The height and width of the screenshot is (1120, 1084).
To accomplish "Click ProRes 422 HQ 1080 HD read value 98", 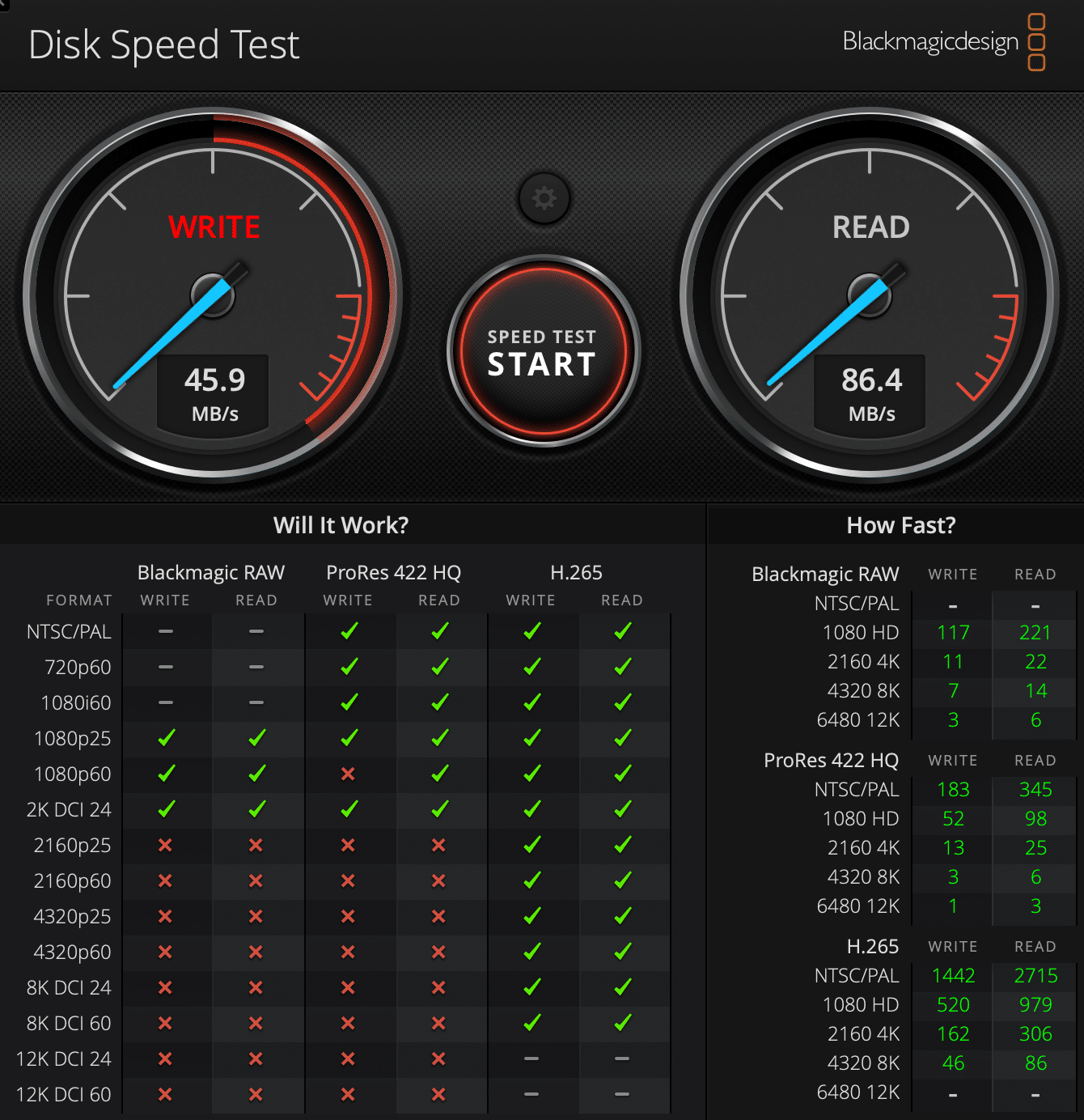I will click(1035, 818).
